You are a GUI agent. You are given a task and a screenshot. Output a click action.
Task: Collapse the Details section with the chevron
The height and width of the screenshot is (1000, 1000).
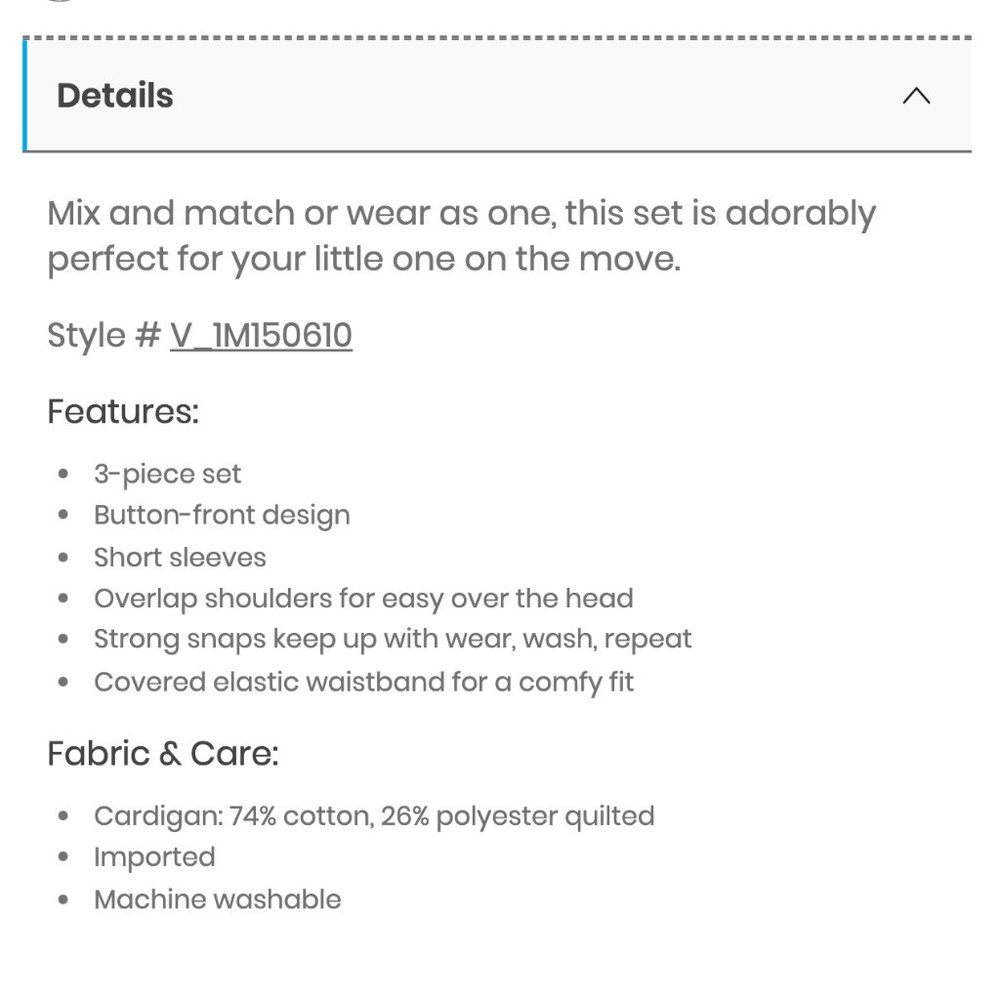[x=916, y=96]
